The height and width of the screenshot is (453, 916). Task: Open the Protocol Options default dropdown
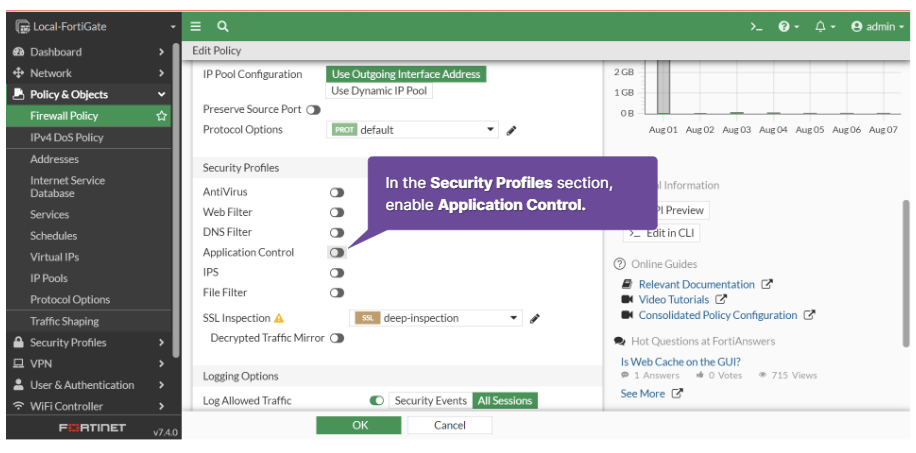(x=412, y=130)
